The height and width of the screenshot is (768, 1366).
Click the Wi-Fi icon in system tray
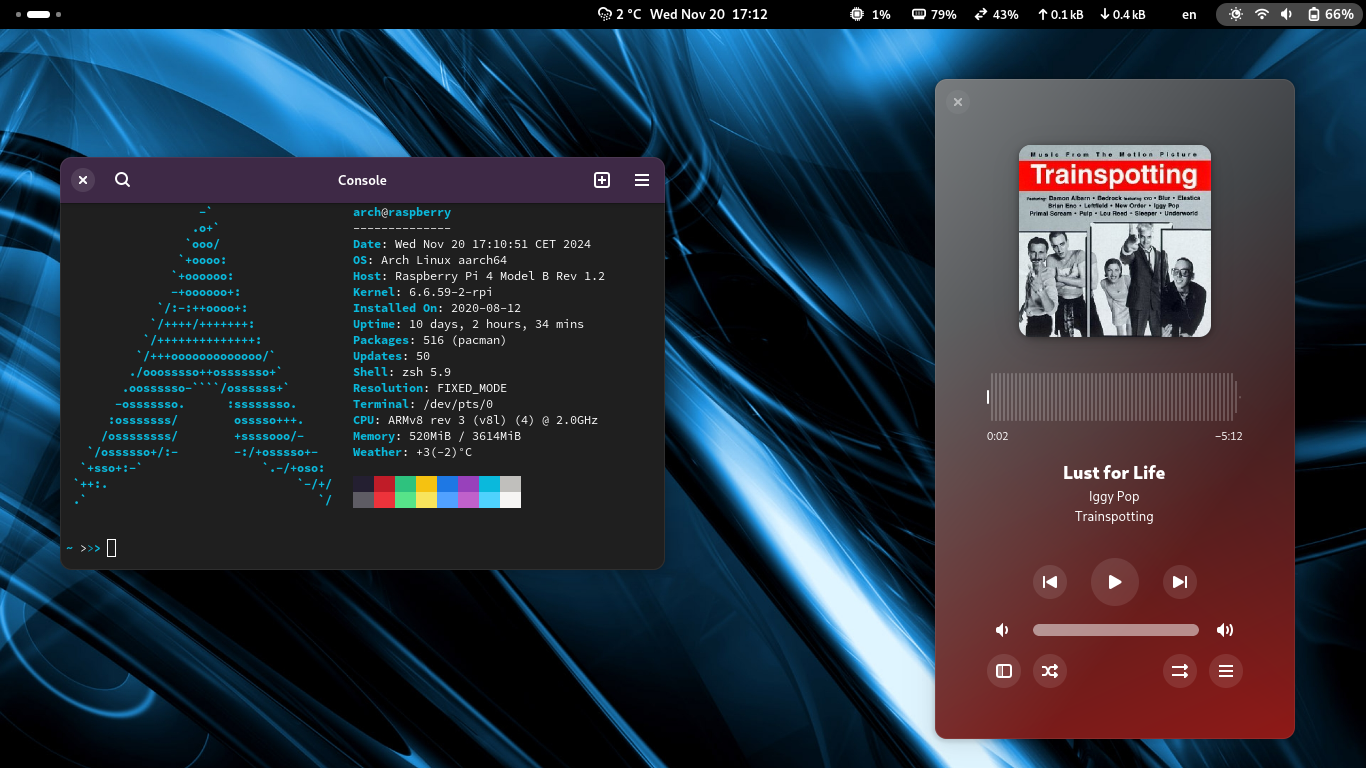pyautogui.click(x=1262, y=14)
